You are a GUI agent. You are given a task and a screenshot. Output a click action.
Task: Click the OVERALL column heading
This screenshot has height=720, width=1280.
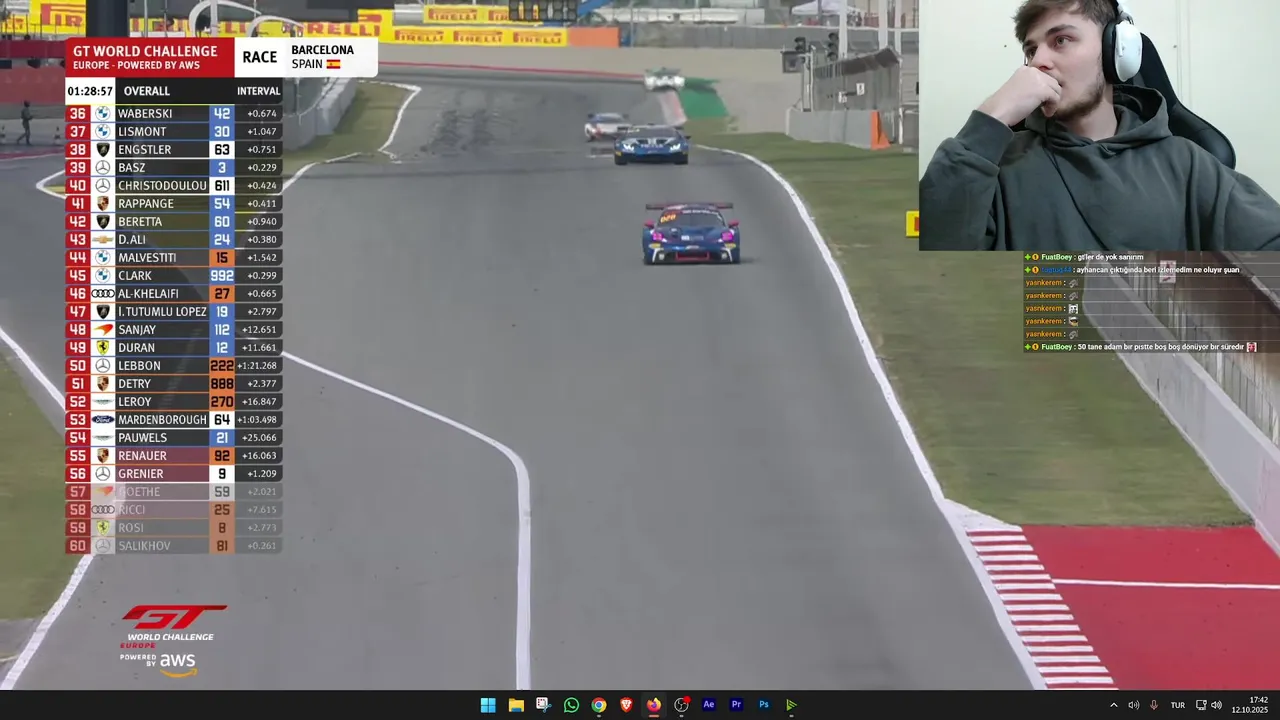147,91
